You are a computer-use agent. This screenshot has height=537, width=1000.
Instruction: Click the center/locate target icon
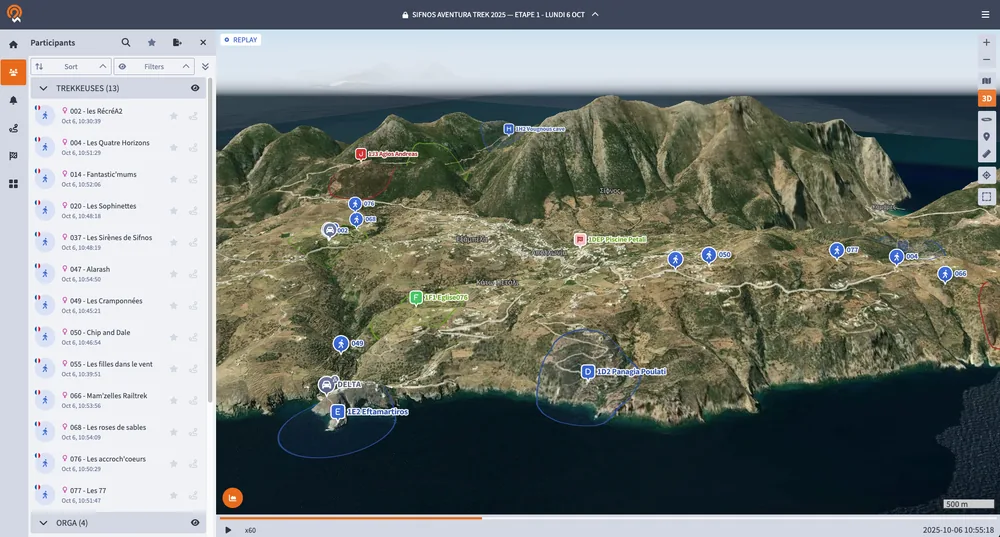click(x=987, y=175)
